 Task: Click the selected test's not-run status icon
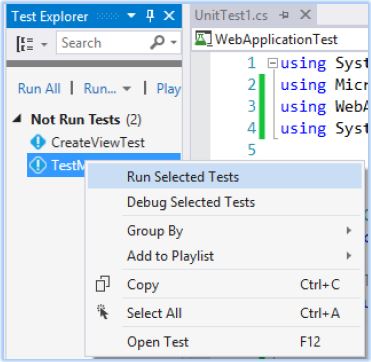[38, 165]
